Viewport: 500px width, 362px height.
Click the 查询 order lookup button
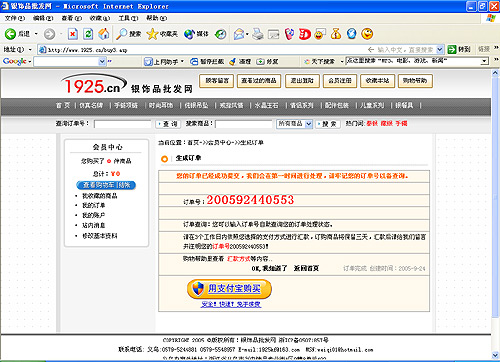pyautogui.click(x=168, y=124)
